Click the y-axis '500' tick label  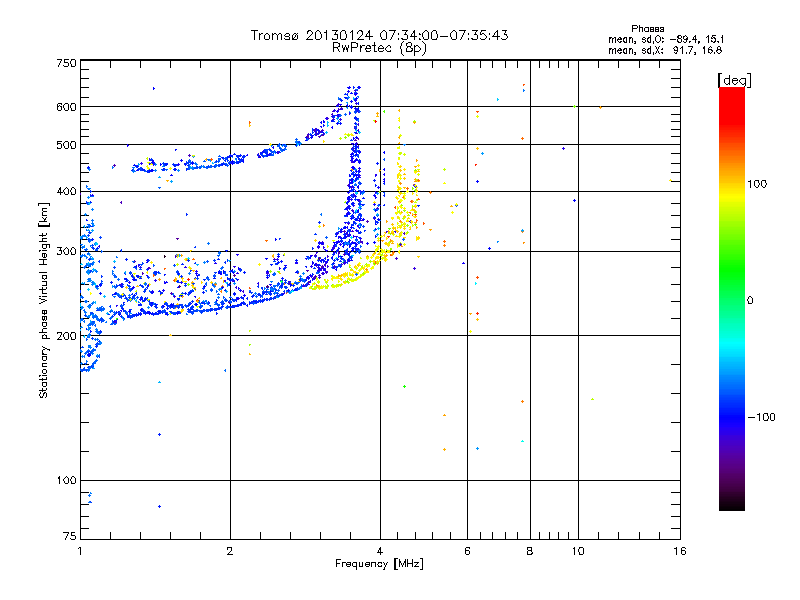coord(66,145)
